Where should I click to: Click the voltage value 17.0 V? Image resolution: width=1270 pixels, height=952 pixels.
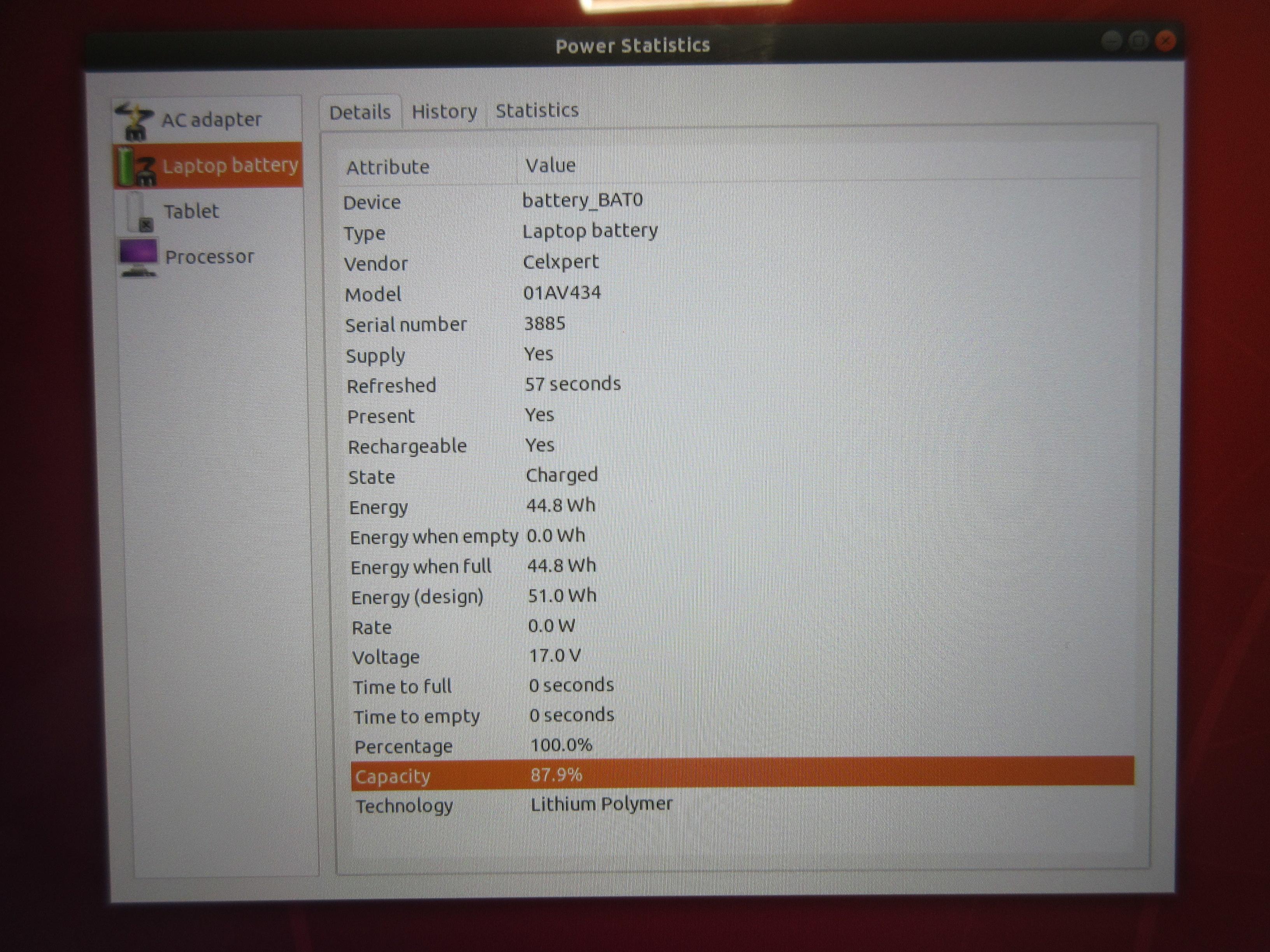tap(555, 655)
